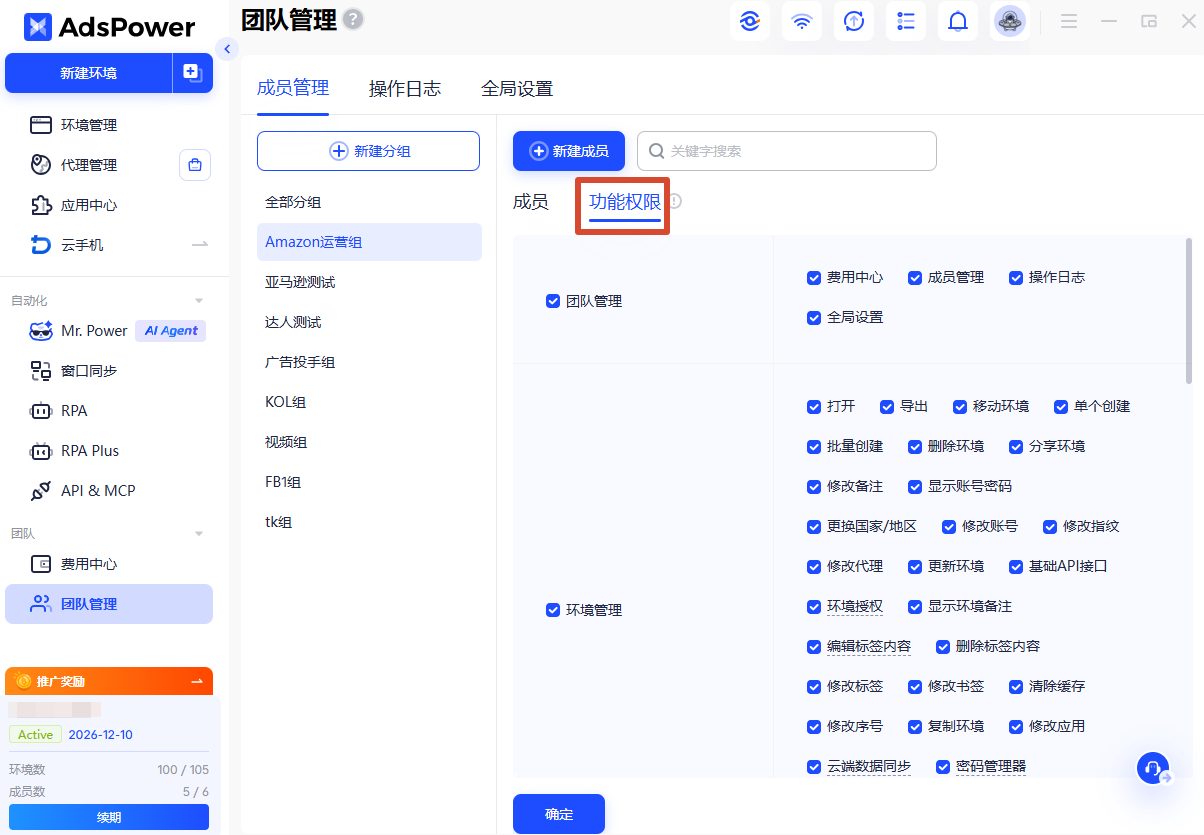Click the 新建成员 button
Screen dimensions: 1204x835
tap(569, 151)
